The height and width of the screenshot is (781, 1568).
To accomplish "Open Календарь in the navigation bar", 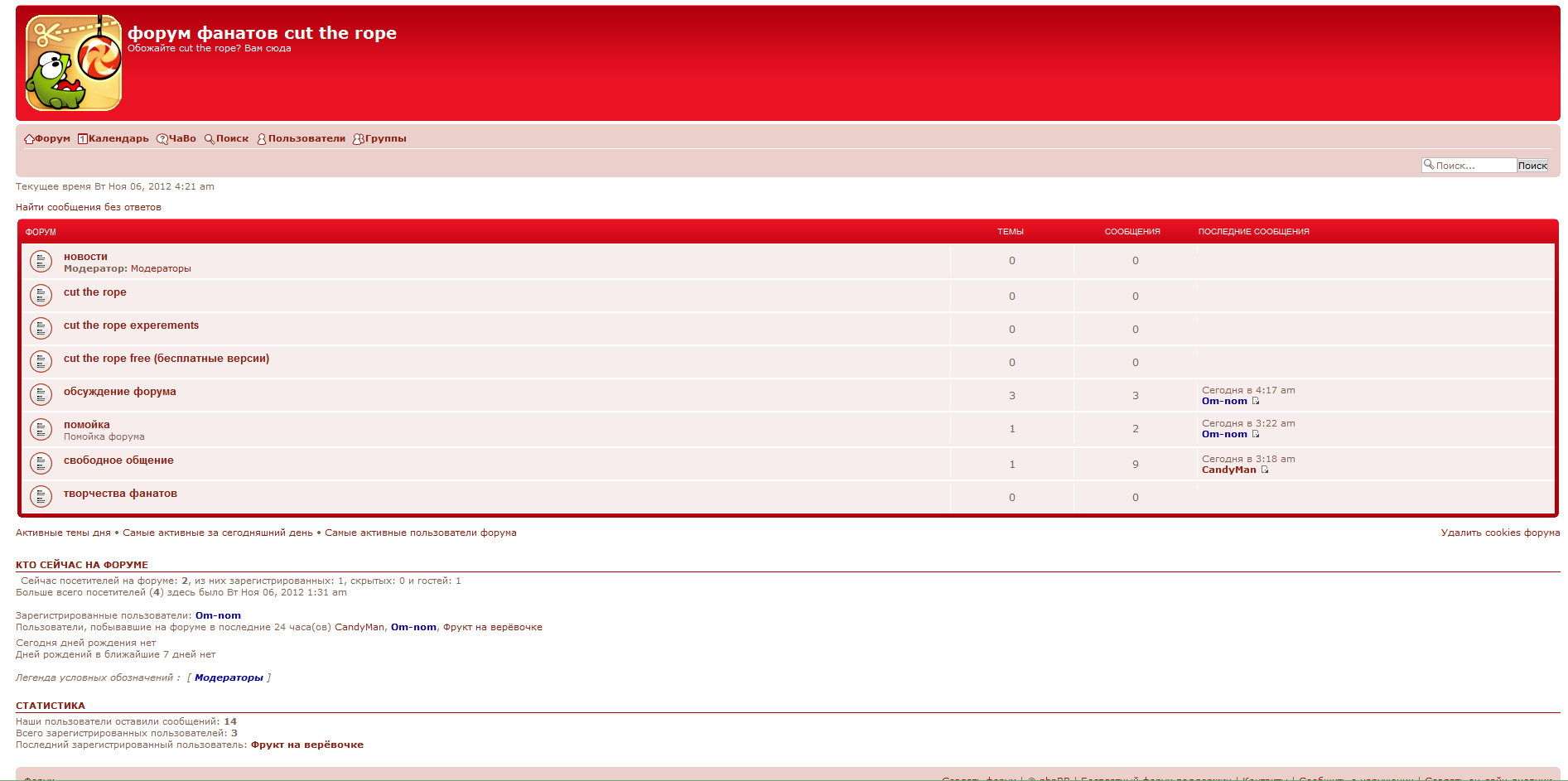I will tap(113, 138).
